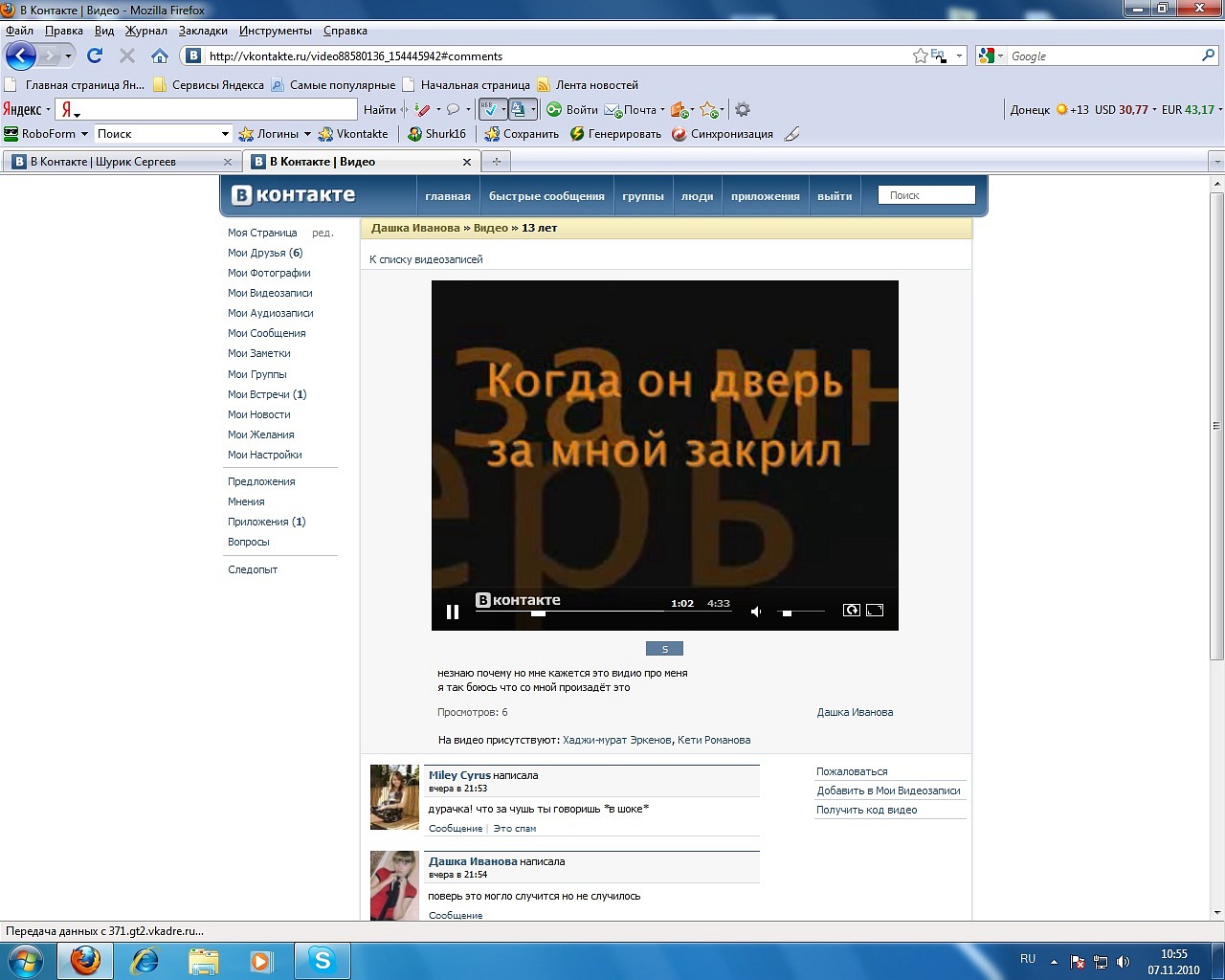Open Internet Explorer from taskbar
1225x980 pixels.
pyautogui.click(x=145, y=960)
